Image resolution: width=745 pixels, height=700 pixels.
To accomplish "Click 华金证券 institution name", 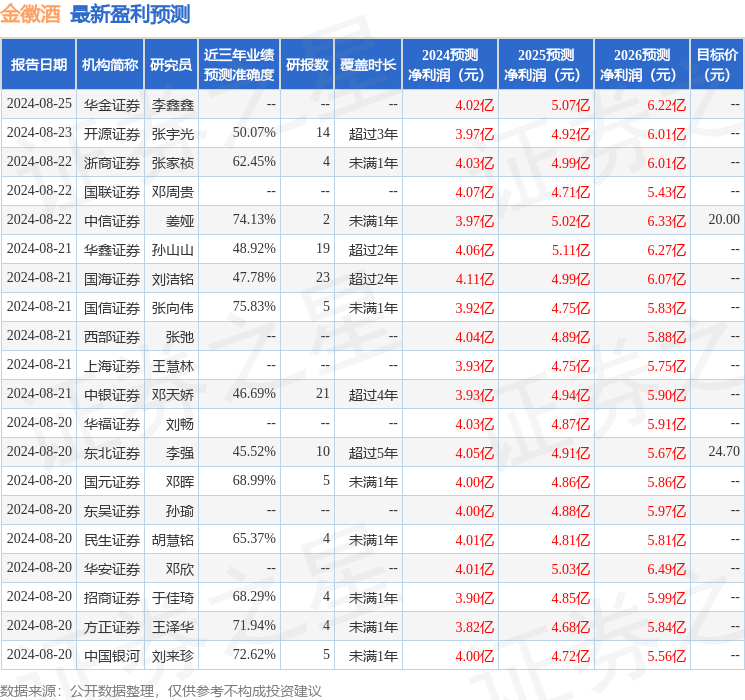I will point(112,105).
